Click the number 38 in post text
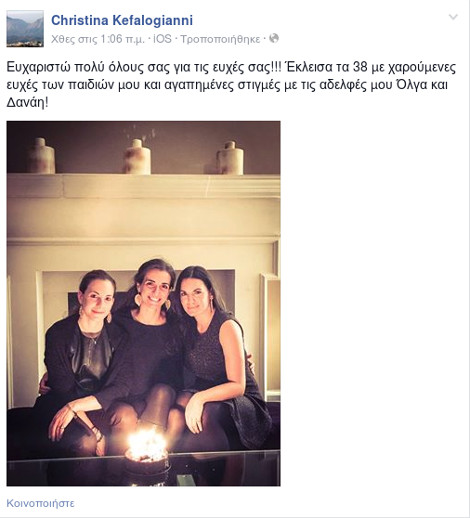 click(360, 67)
